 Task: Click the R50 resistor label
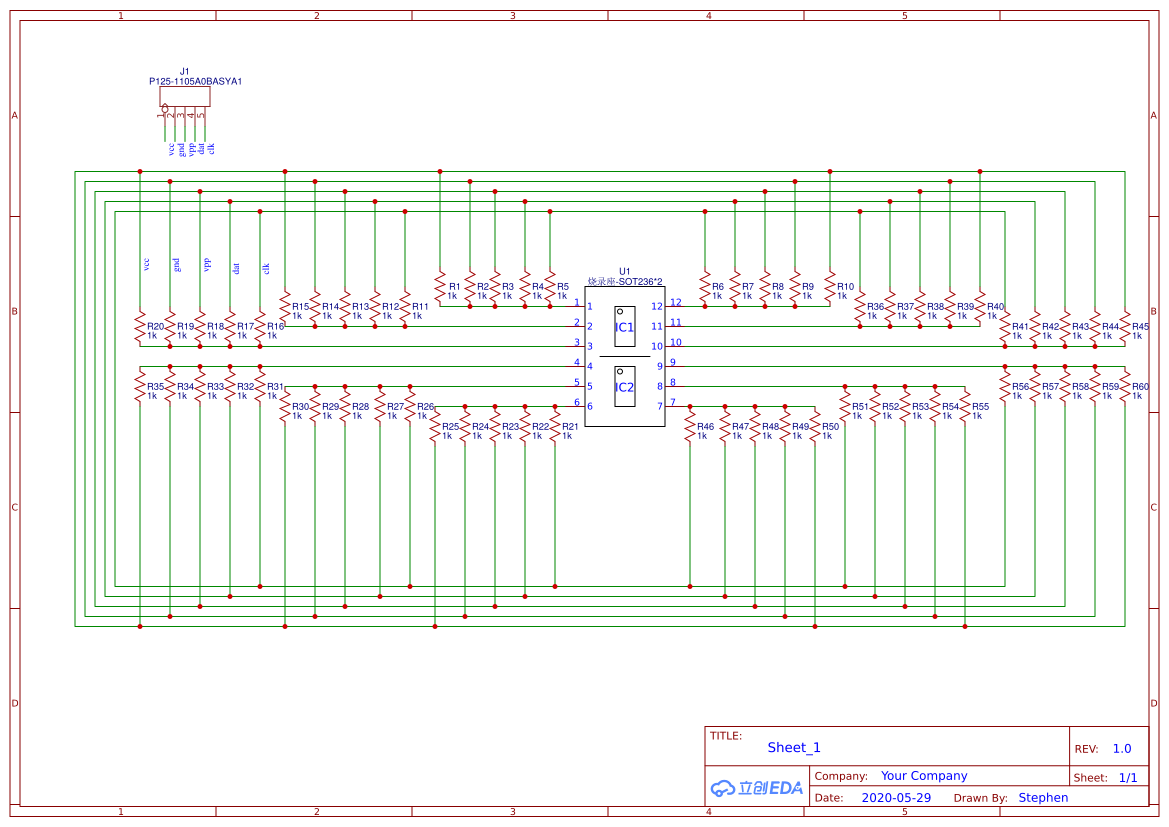pyautogui.click(x=830, y=427)
